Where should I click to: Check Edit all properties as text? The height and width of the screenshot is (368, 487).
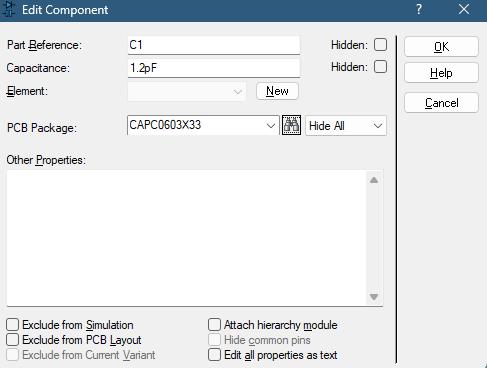point(214,355)
